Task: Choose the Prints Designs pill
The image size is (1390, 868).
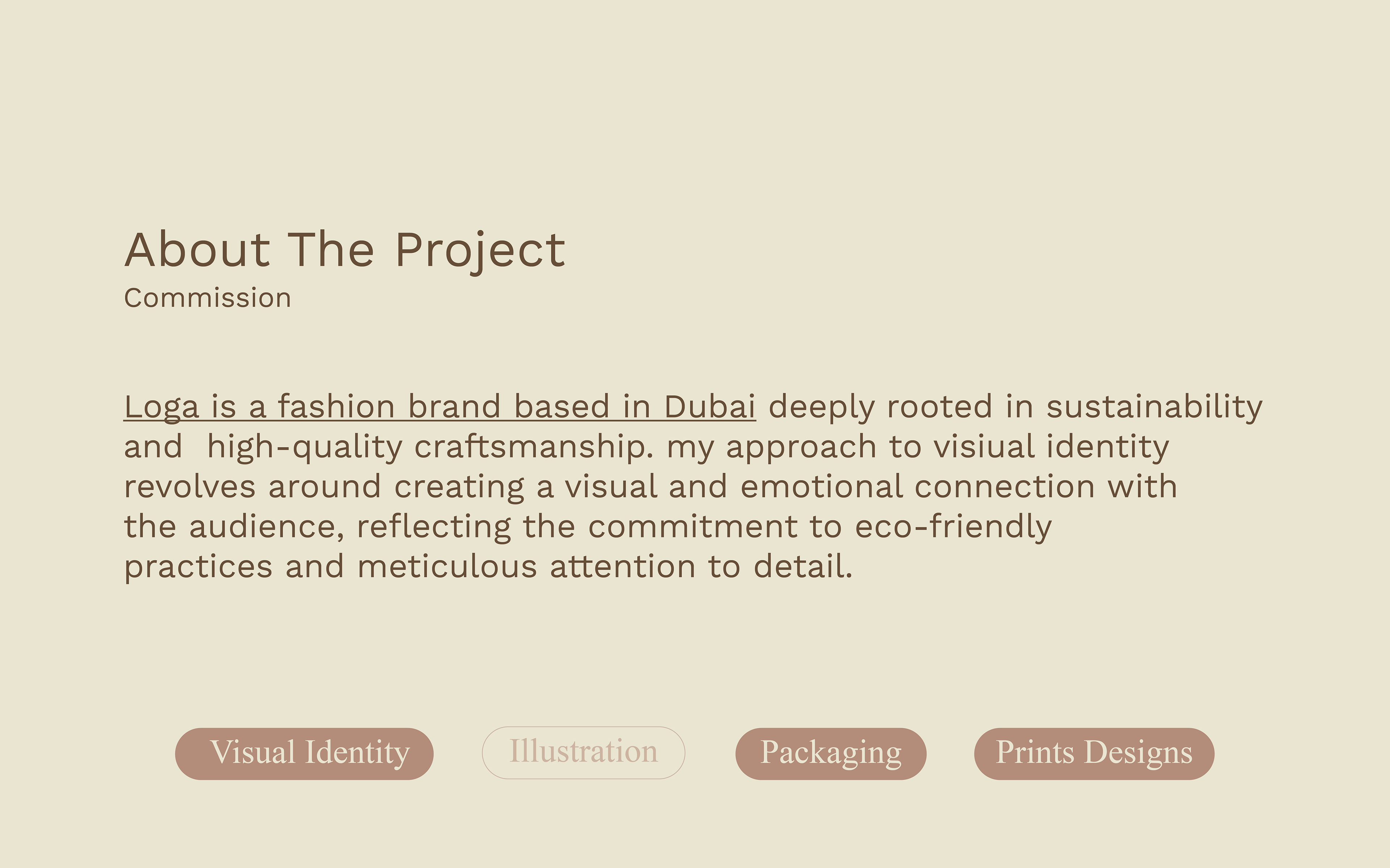Action: pyautogui.click(x=1094, y=753)
